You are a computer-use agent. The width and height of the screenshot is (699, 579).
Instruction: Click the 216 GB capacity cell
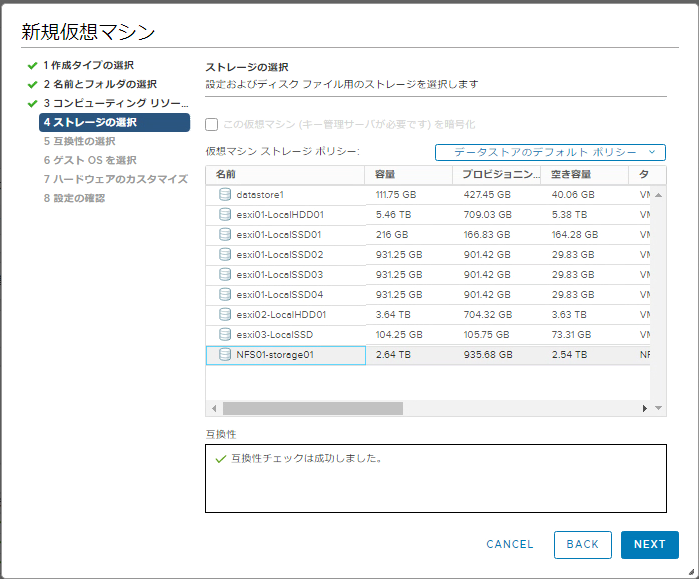[392, 235]
